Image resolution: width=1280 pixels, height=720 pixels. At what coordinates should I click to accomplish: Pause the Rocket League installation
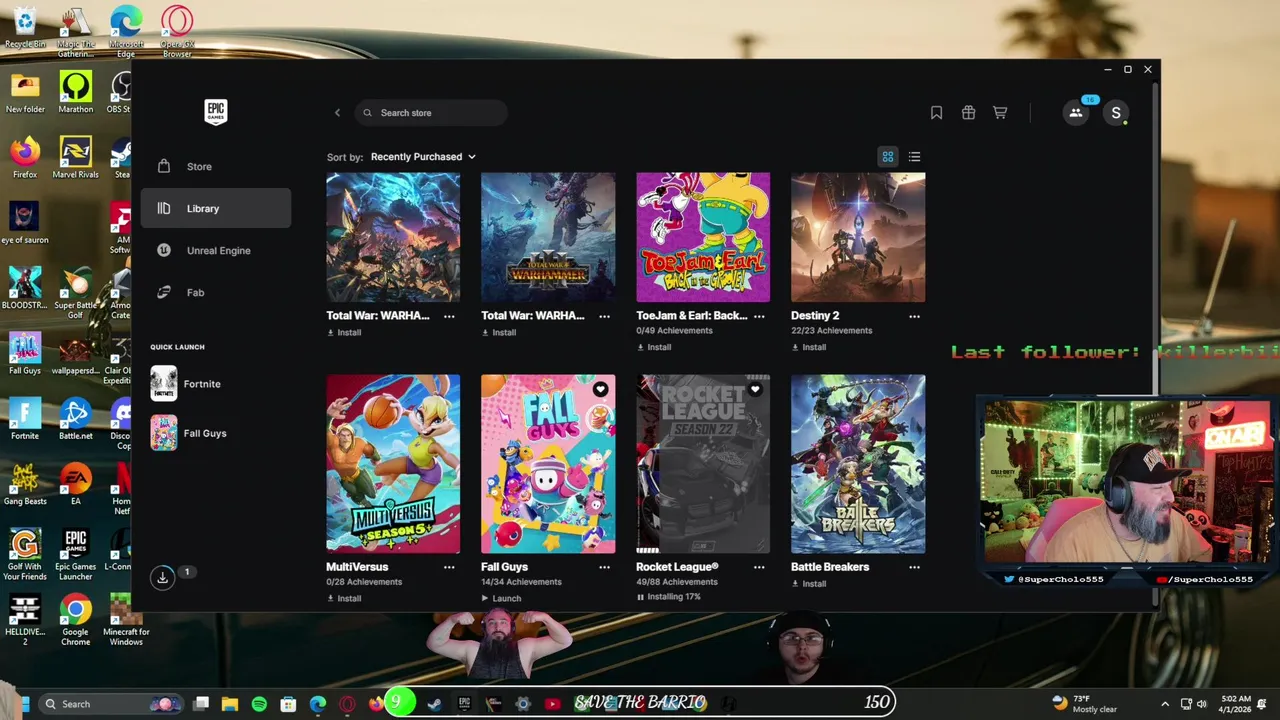coord(640,597)
